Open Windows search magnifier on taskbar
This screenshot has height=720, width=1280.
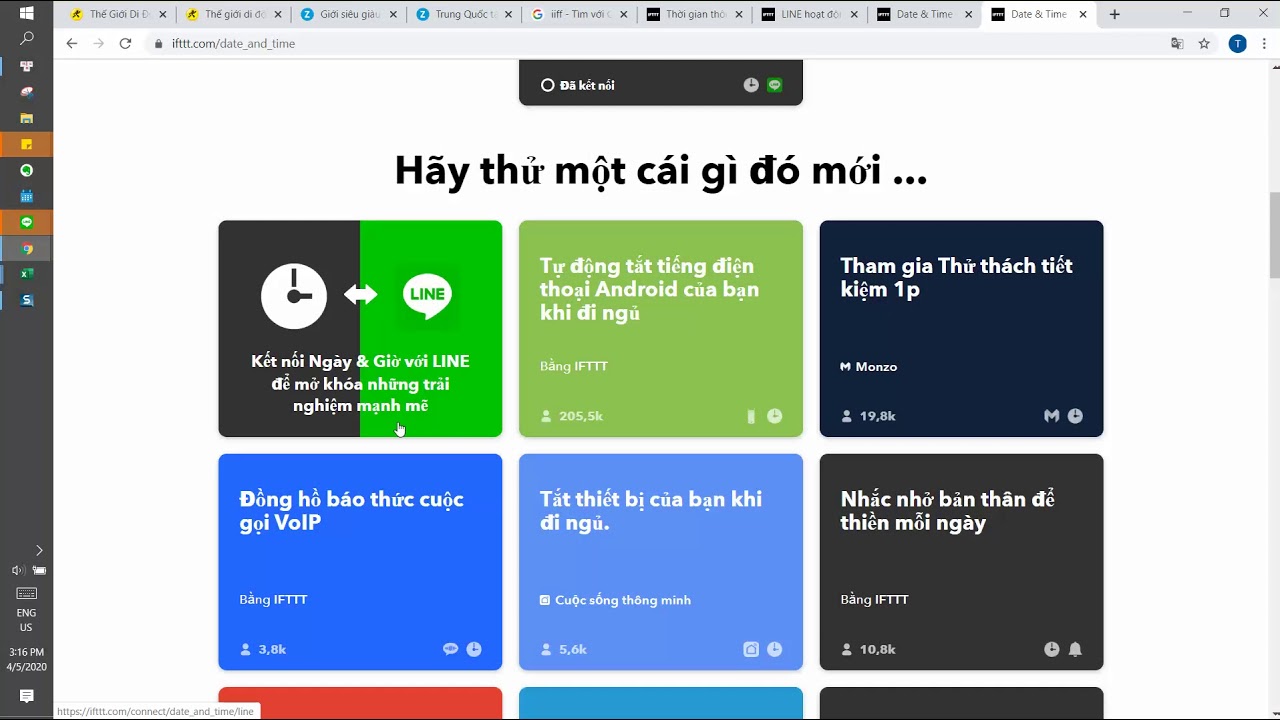[27, 39]
